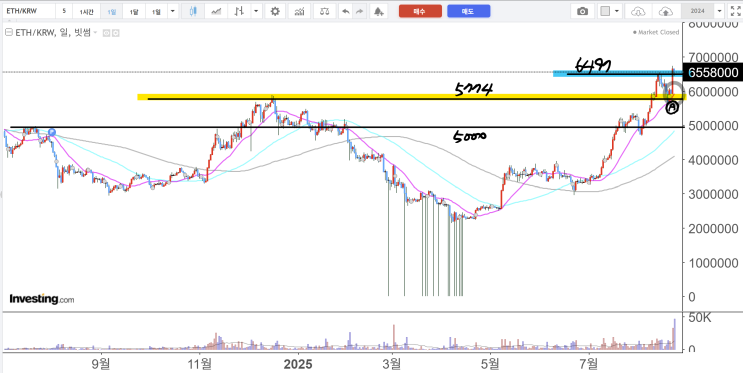Click the ETH/KRW symbol search field
Image resolution: width=743 pixels, height=373 pixels.
28,11
